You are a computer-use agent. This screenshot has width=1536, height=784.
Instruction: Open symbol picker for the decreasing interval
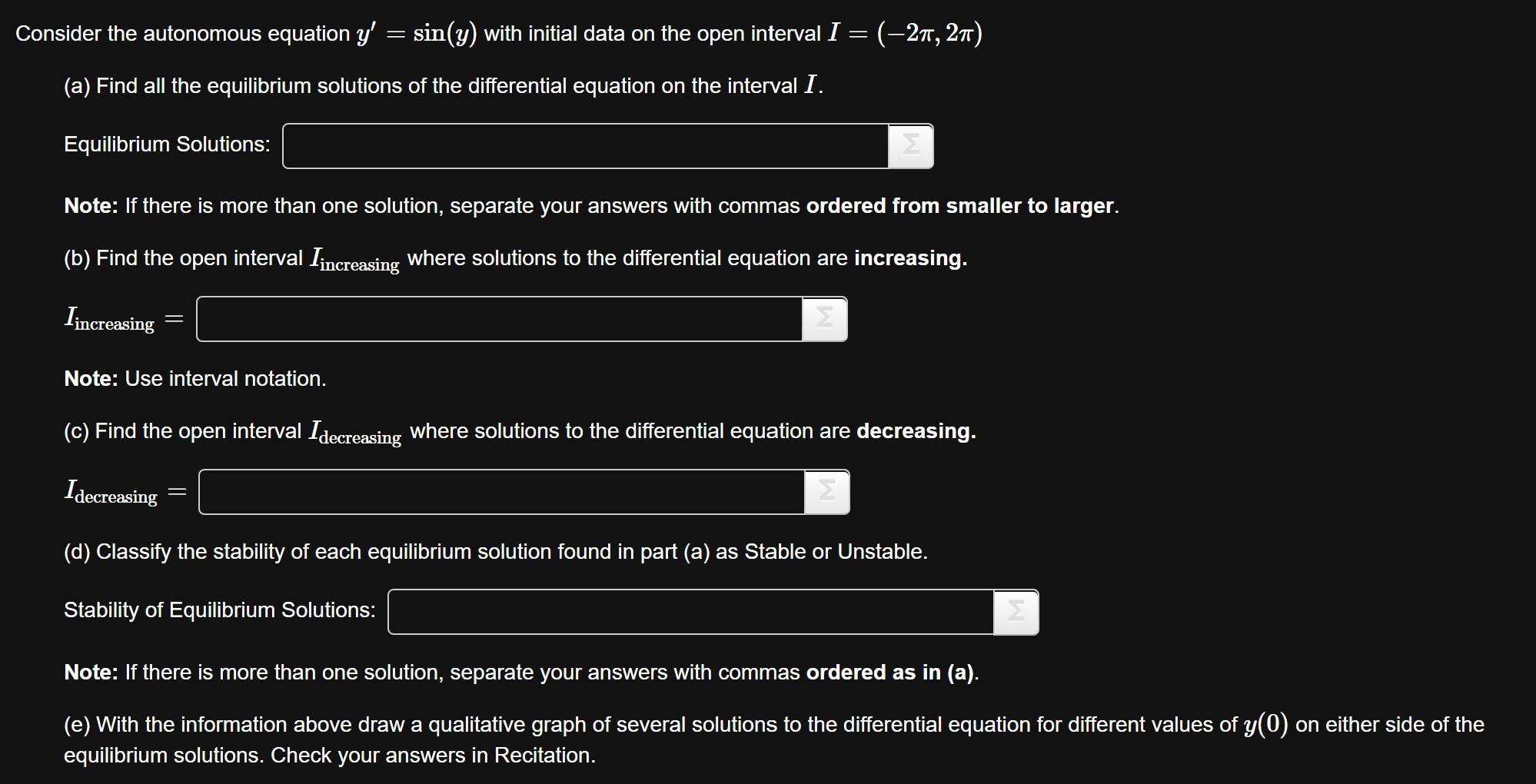click(x=829, y=492)
